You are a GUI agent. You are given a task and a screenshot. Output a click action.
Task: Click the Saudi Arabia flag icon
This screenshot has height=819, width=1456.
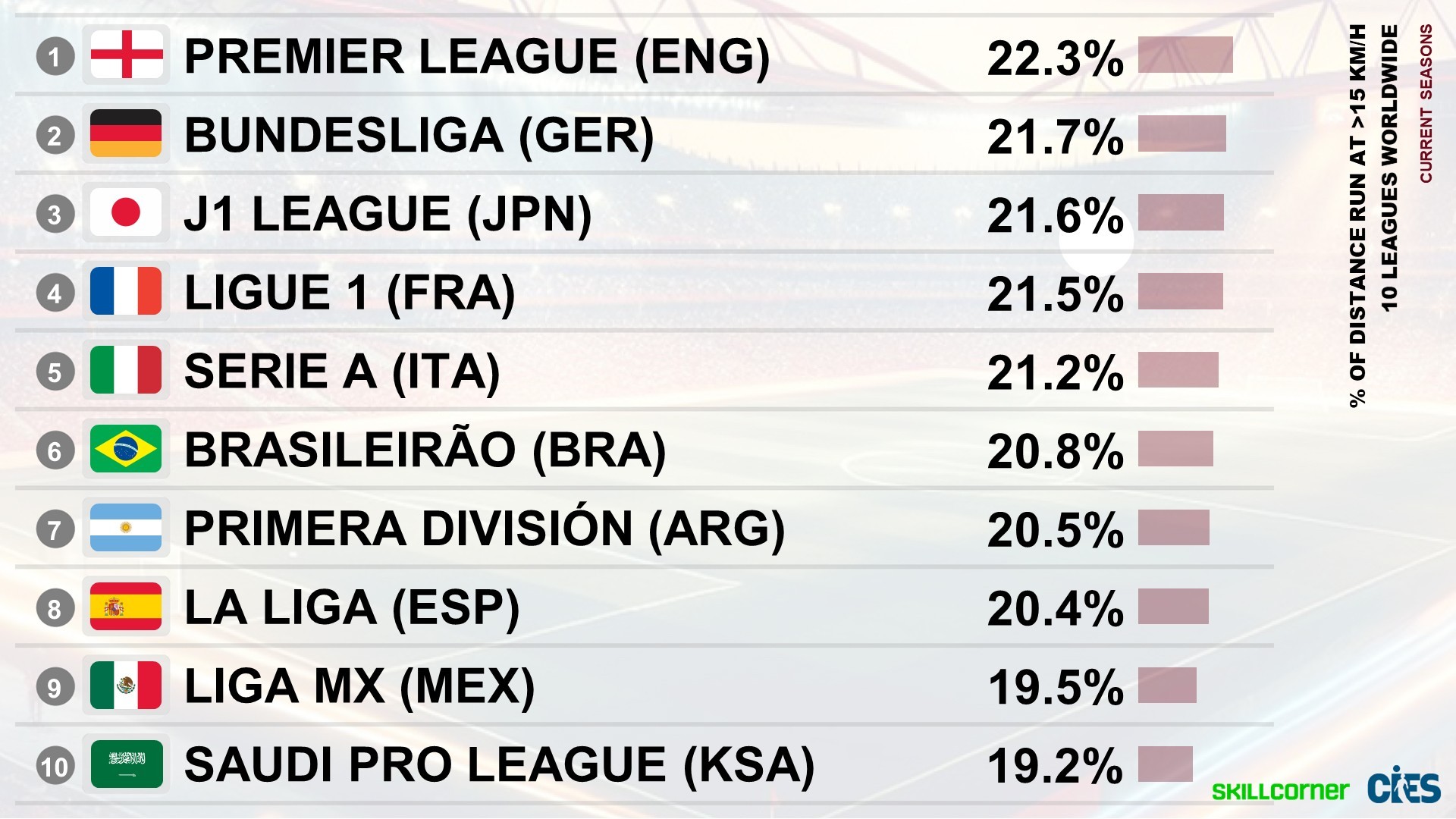point(126,764)
